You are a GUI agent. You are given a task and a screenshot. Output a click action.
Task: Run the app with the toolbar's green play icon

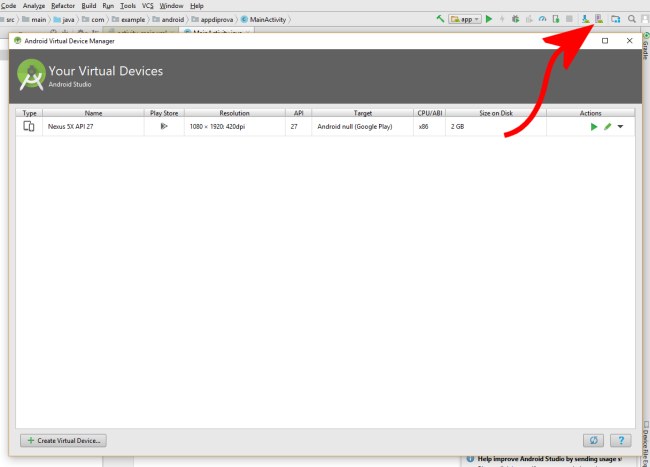489,19
